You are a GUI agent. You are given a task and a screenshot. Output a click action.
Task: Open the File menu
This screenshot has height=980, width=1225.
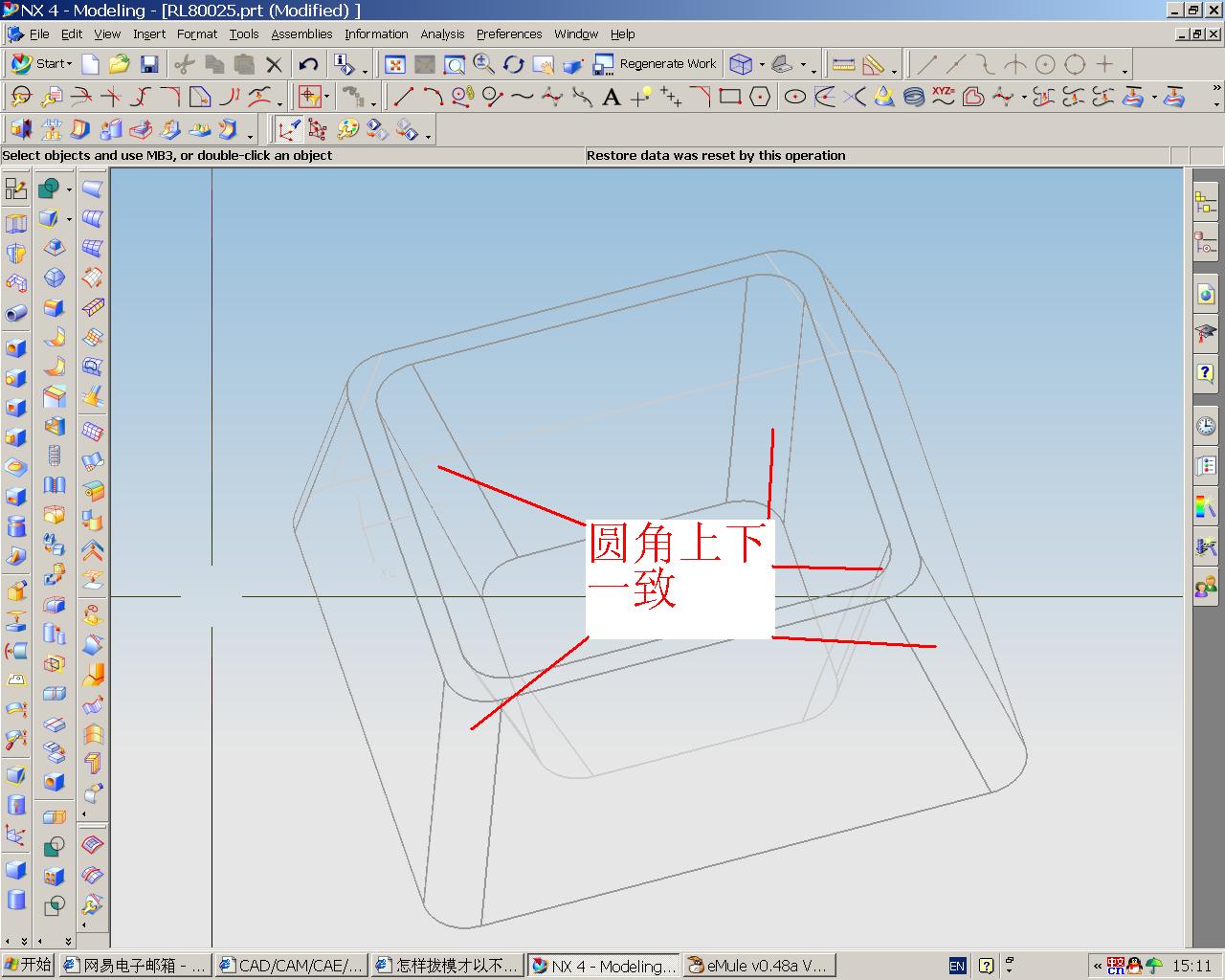pos(39,33)
